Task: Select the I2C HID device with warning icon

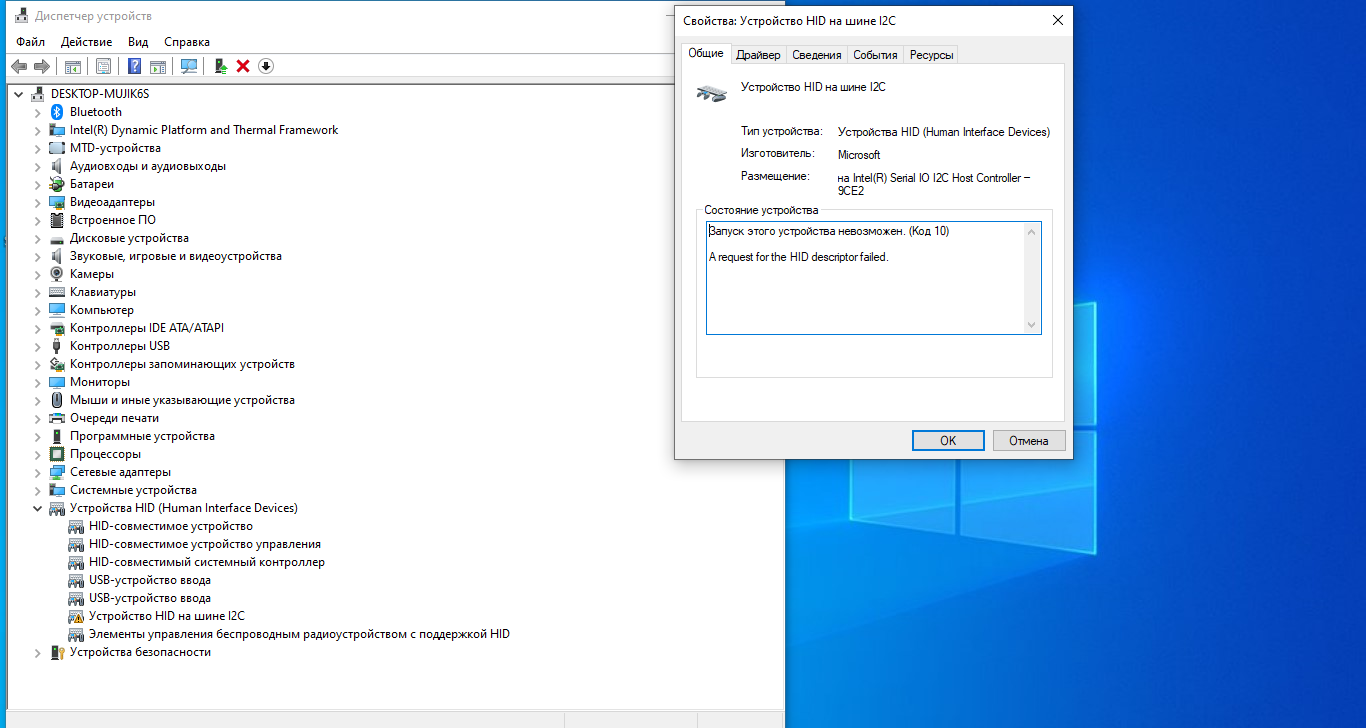Action: 166,616
